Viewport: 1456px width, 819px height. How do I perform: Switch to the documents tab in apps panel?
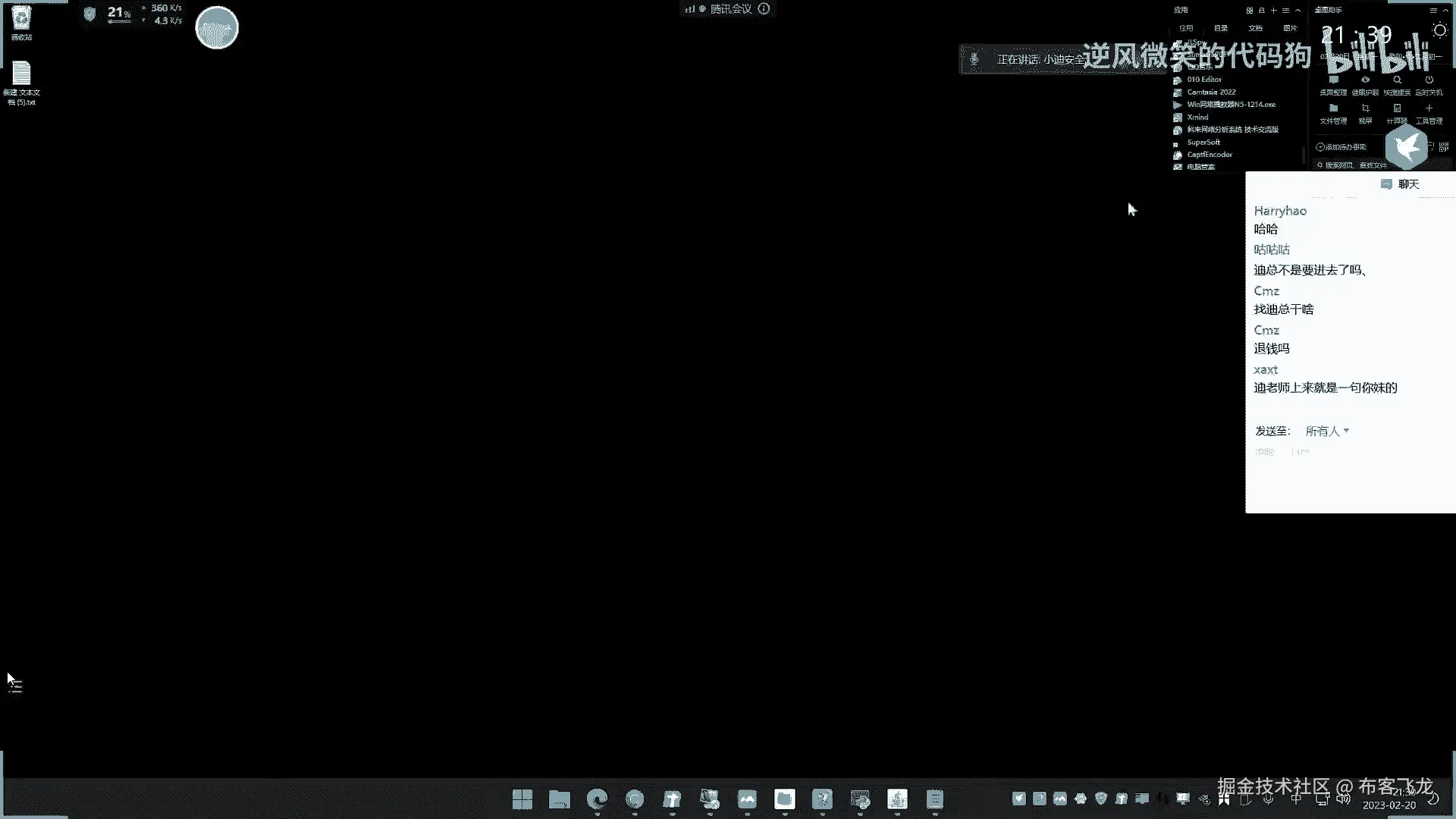1256,28
